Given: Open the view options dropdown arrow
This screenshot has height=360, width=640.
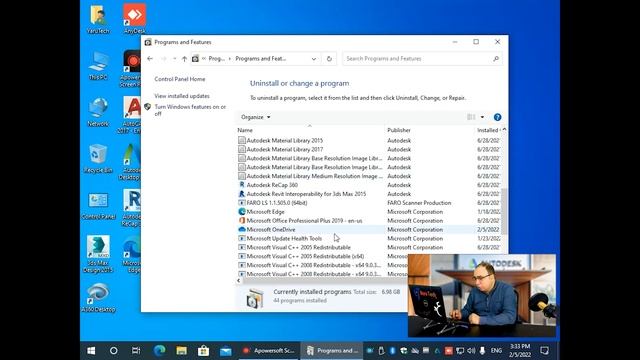Looking at the screenshot, I should 482,117.
